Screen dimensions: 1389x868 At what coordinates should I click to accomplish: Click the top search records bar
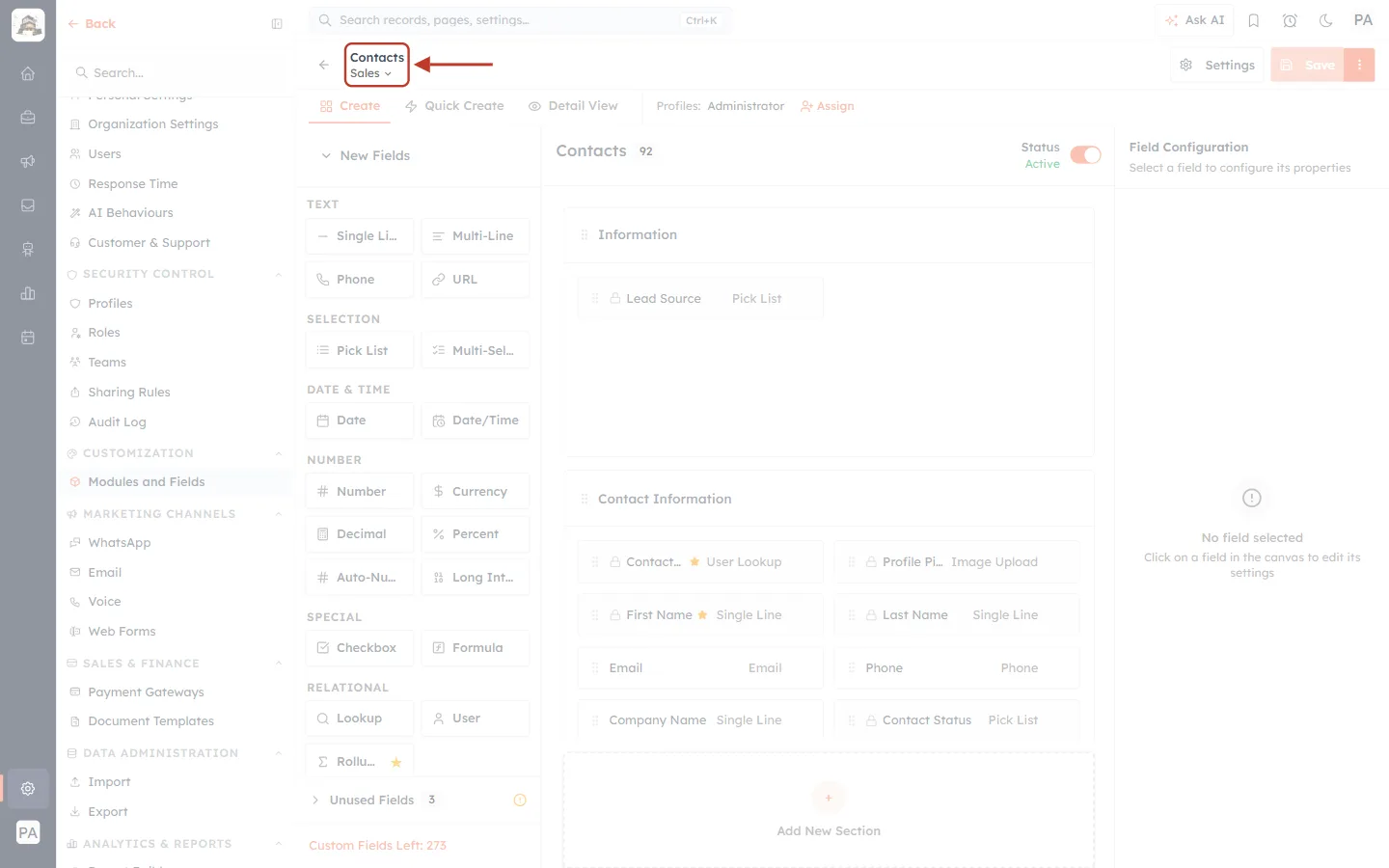(520, 20)
